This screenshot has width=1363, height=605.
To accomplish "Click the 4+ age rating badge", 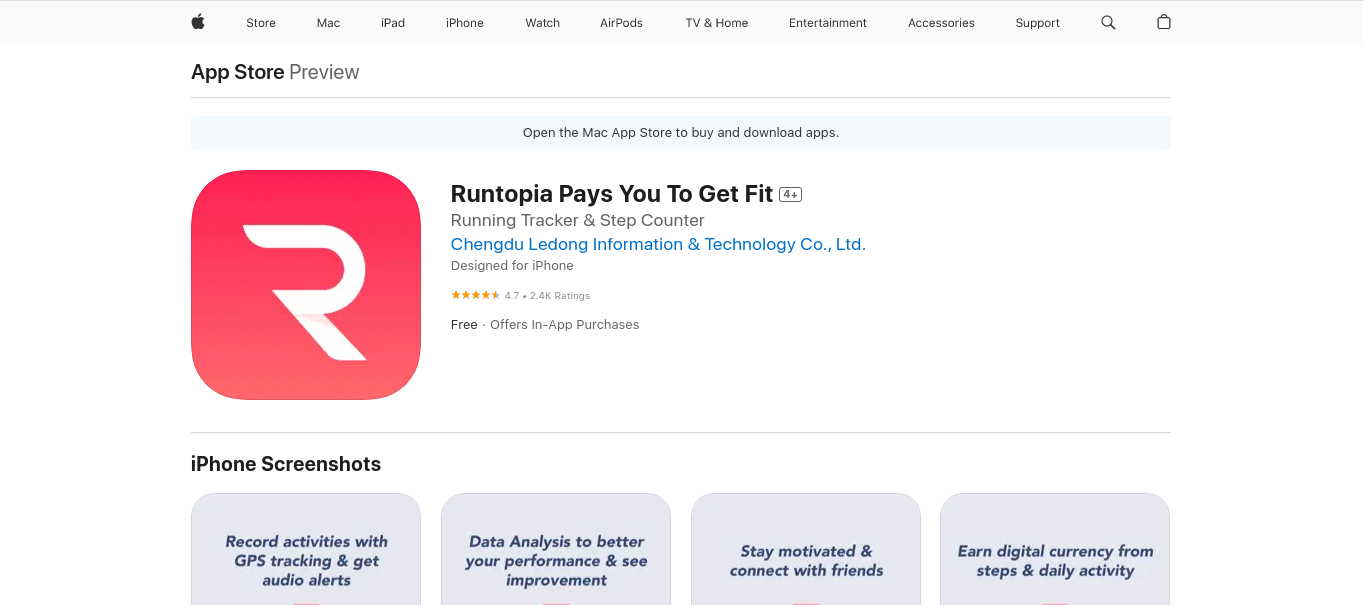I will coord(791,194).
